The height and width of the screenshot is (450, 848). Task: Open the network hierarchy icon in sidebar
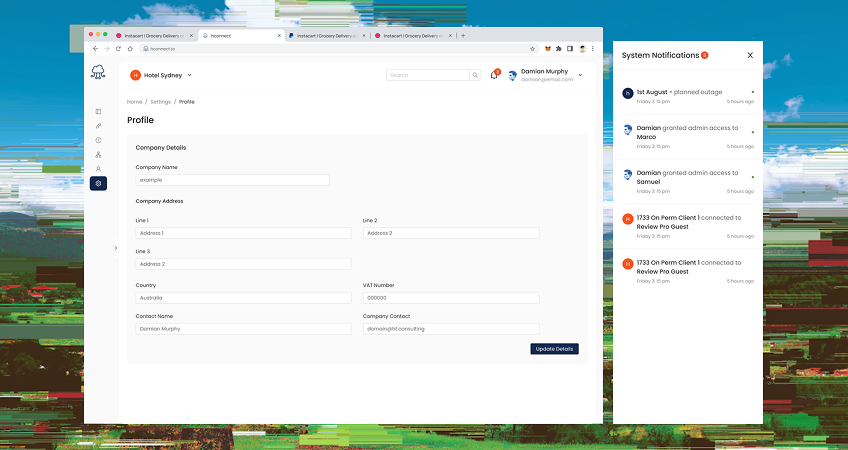tap(98, 155)
